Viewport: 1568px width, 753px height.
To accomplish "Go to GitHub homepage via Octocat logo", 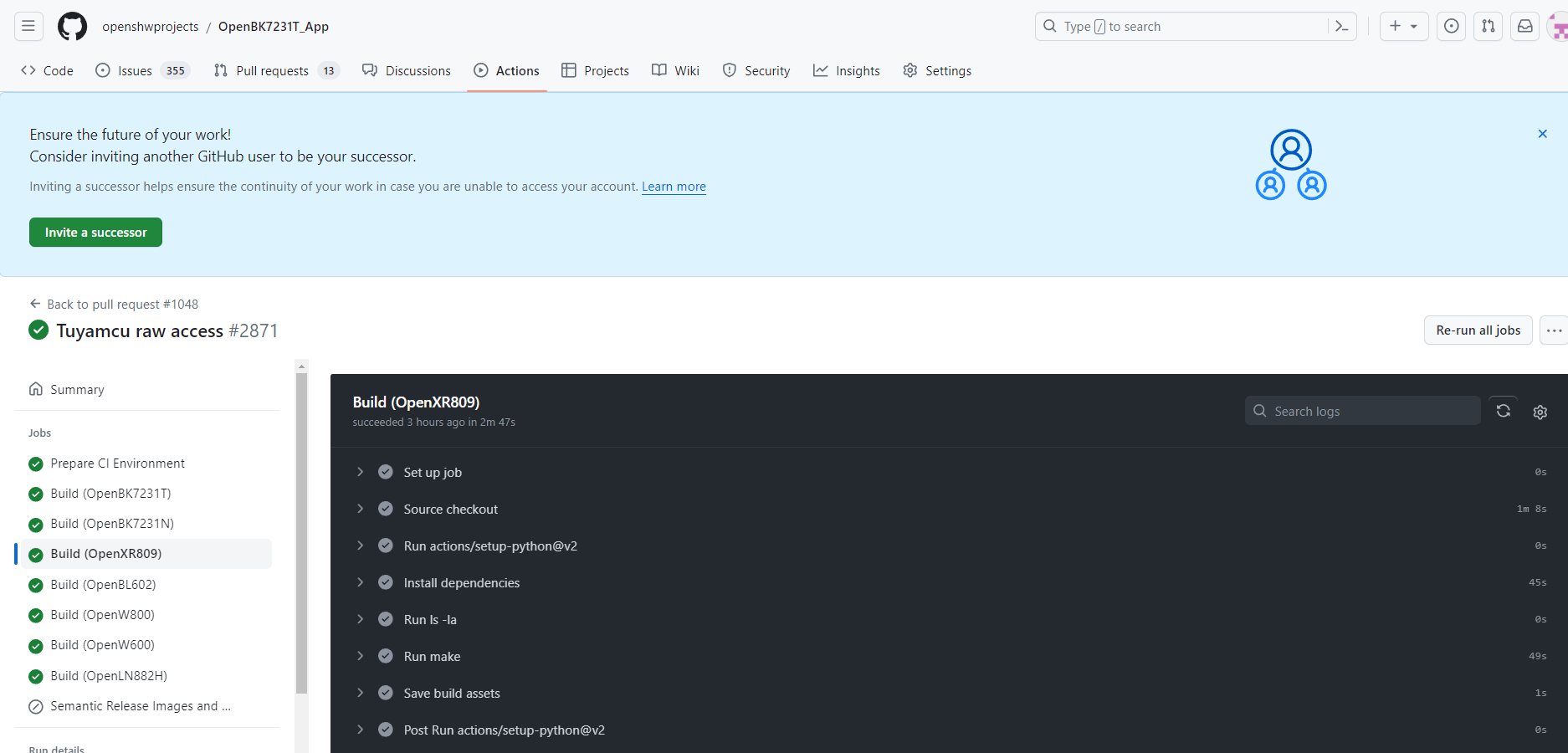I will click(72, 27).
